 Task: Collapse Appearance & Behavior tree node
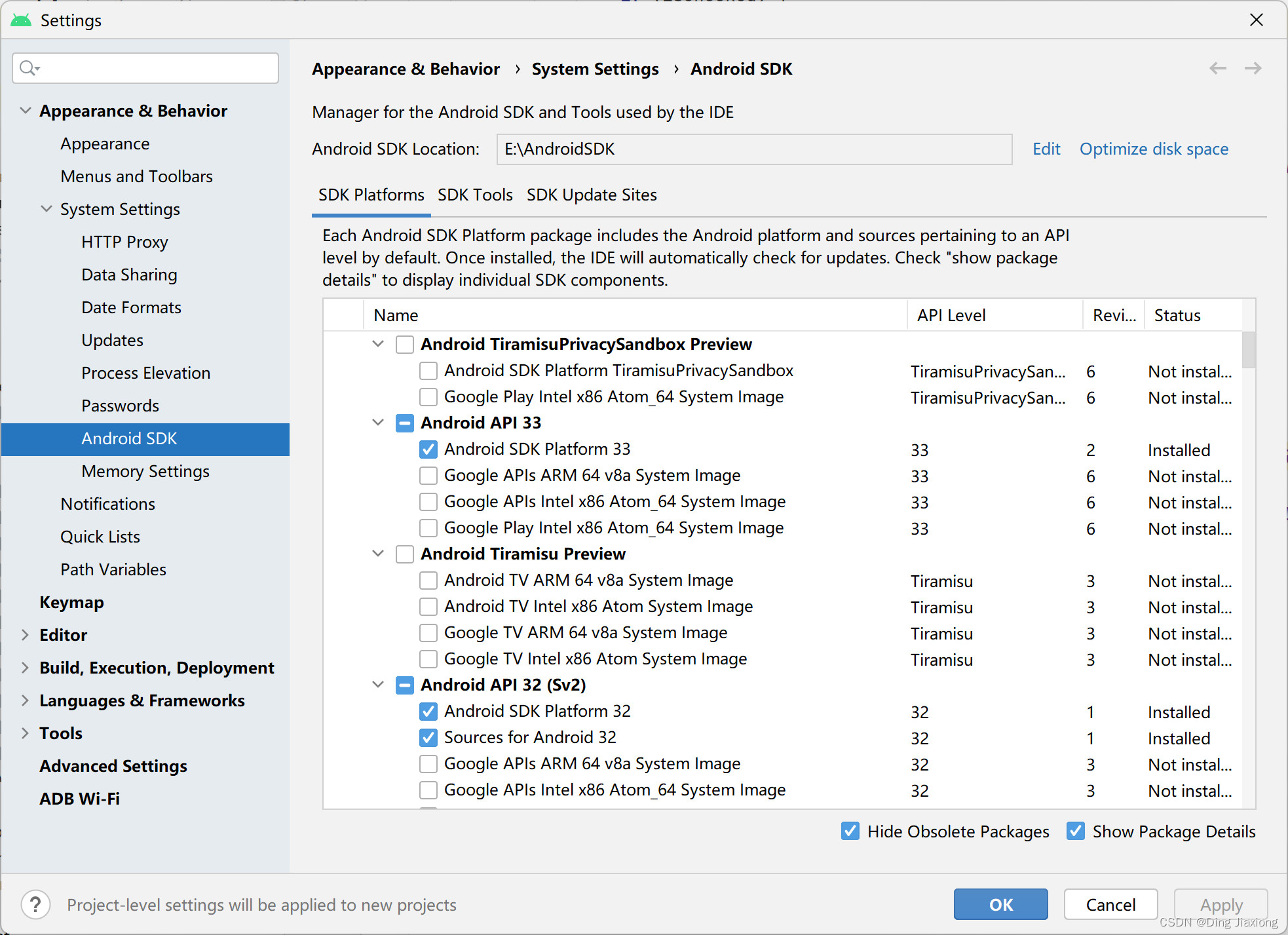tap(25, 111)
